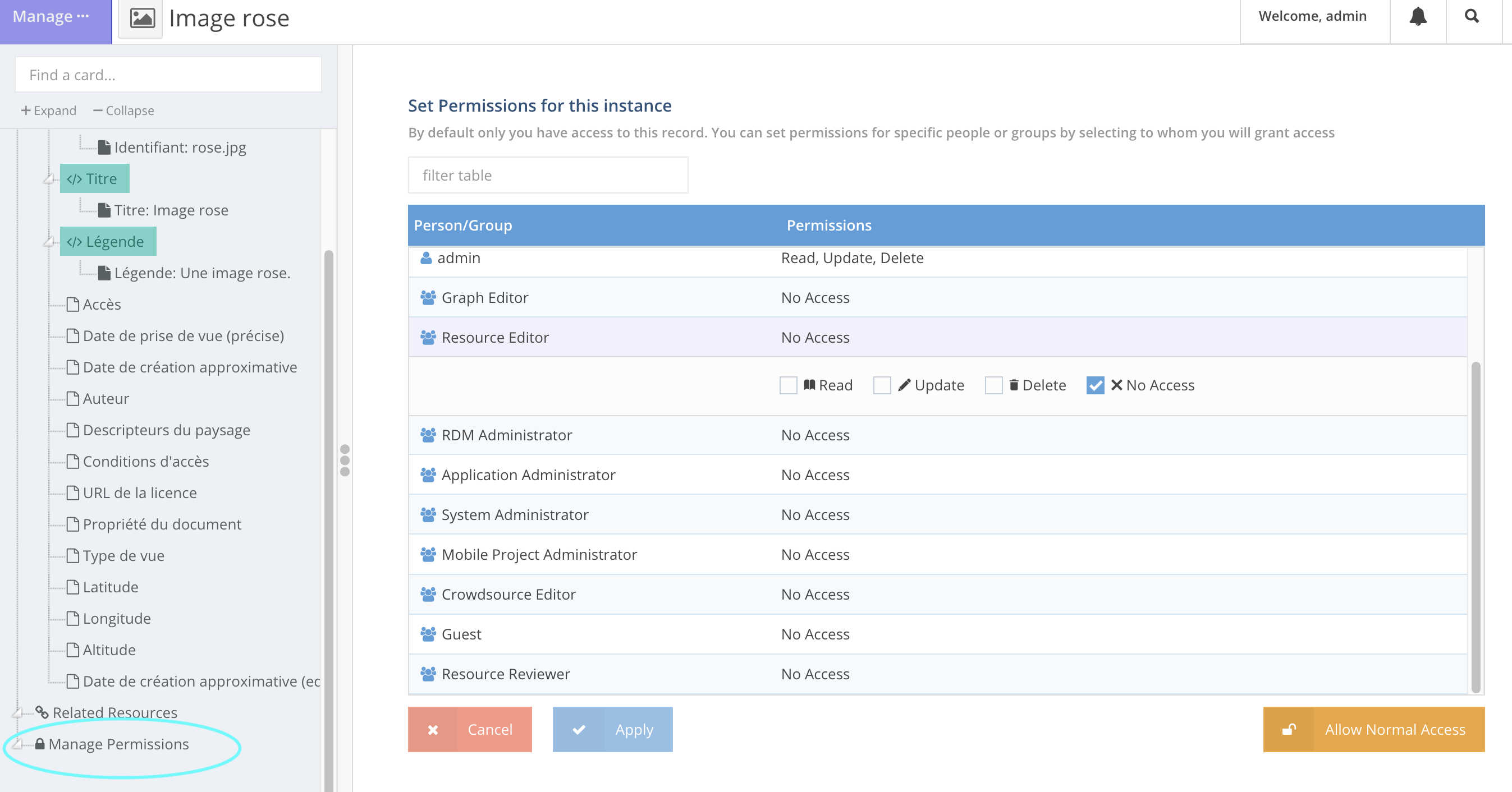Select the Latitude card in the tree
This screenshot has height=792, width=1512.
[111, 587]
